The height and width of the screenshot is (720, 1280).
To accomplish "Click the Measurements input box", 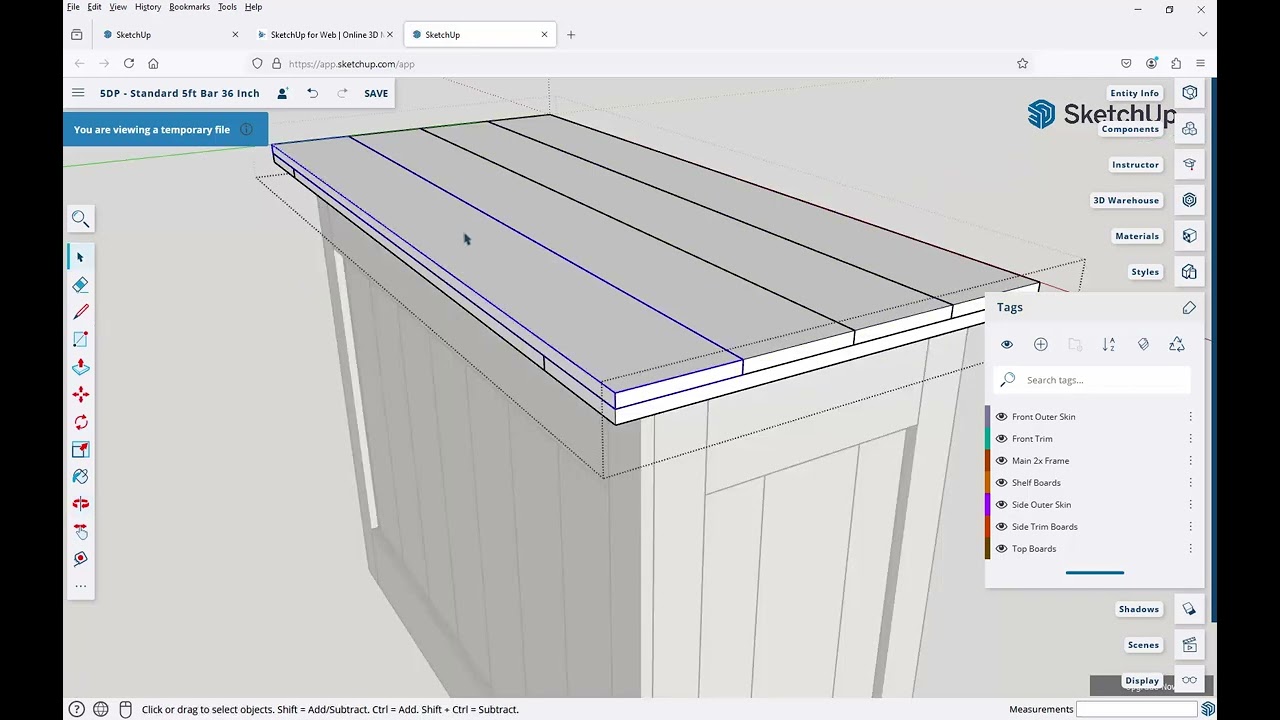I will [1136, 709].
